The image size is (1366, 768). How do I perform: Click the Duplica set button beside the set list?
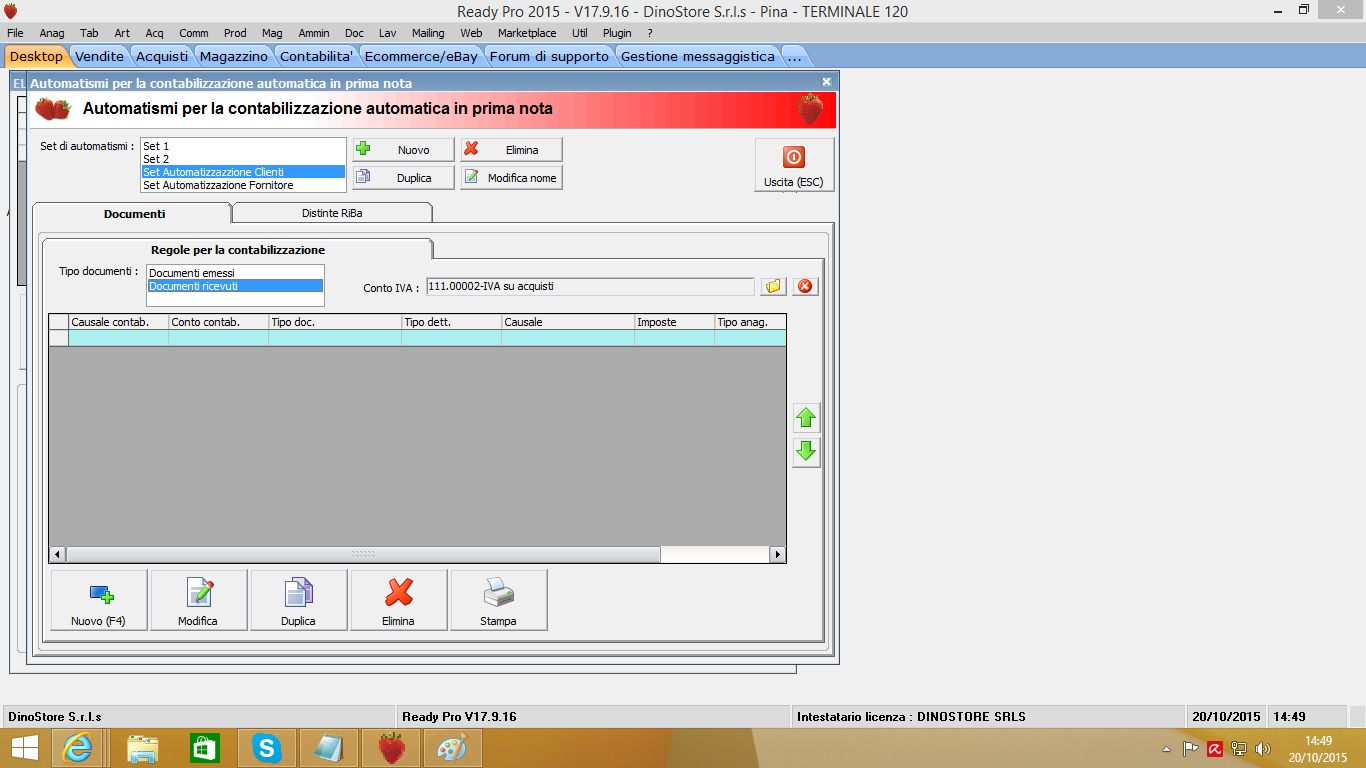click(x=403, y=178)
